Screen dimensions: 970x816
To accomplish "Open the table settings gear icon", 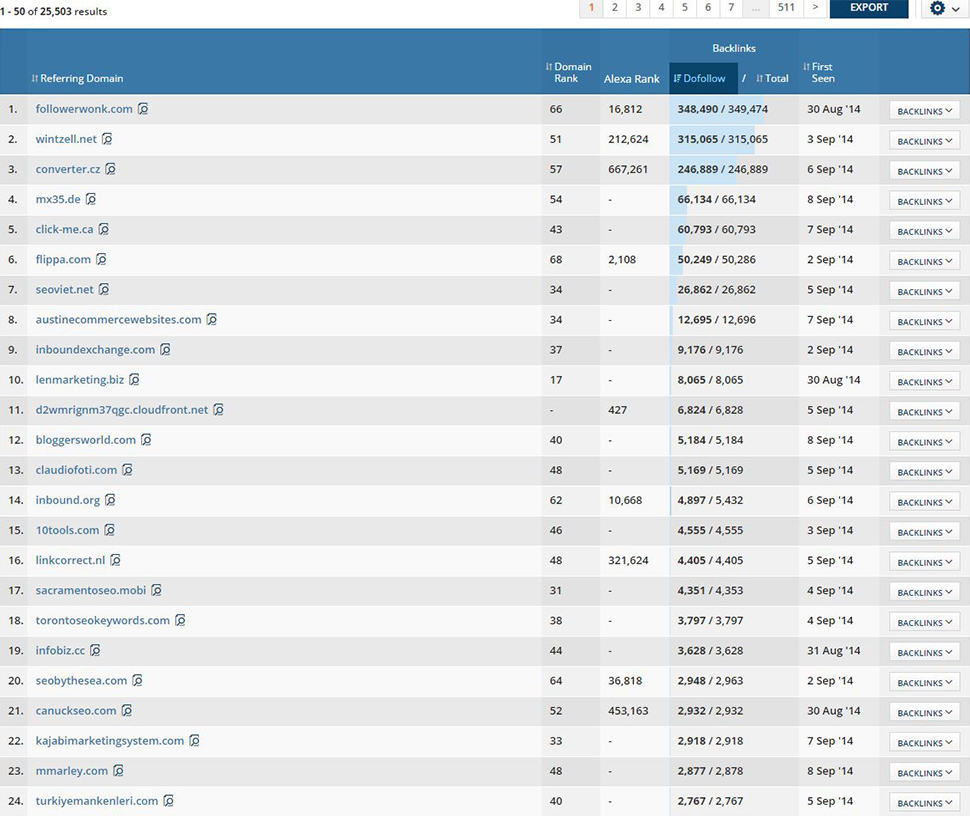I will point(937,8).
